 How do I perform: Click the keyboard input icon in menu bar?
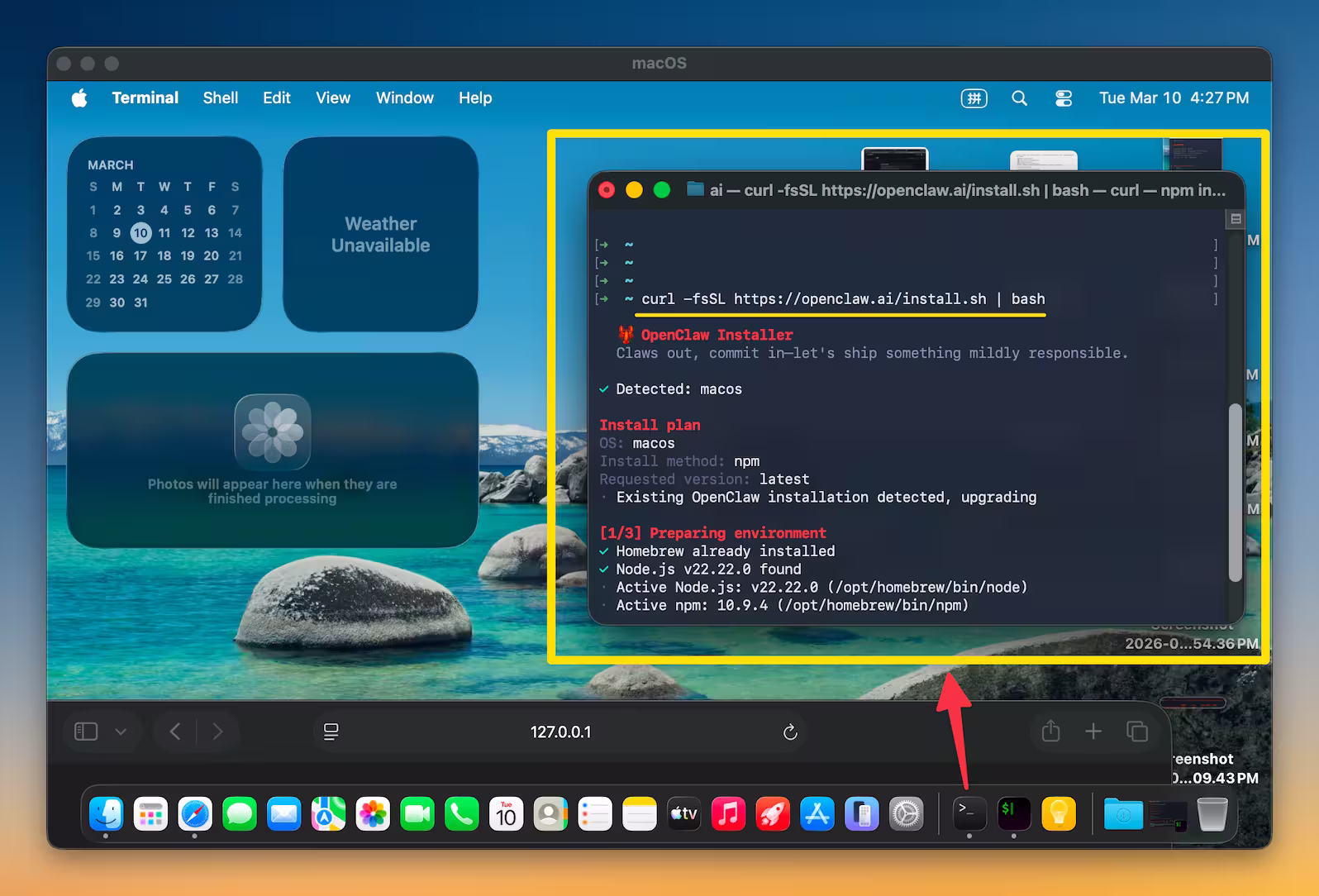click(974, 98)
